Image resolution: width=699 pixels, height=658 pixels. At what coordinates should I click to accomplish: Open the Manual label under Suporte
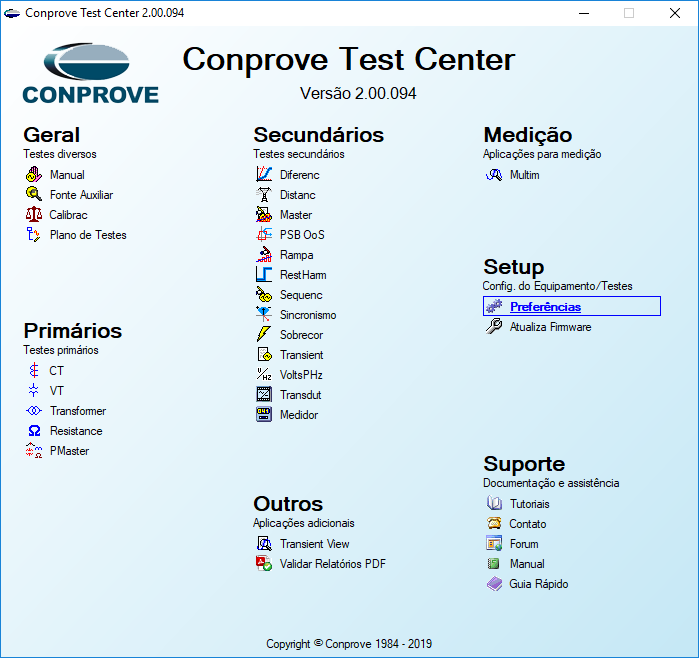pos(527,564)
